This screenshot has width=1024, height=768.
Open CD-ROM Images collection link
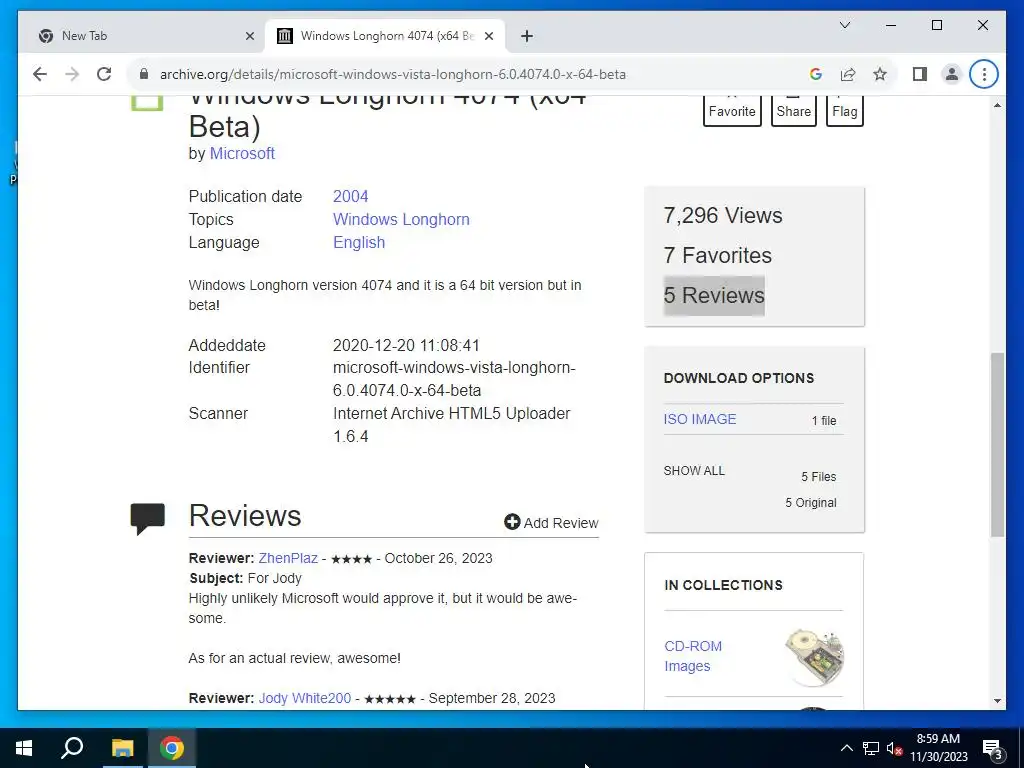coord(693,656)
